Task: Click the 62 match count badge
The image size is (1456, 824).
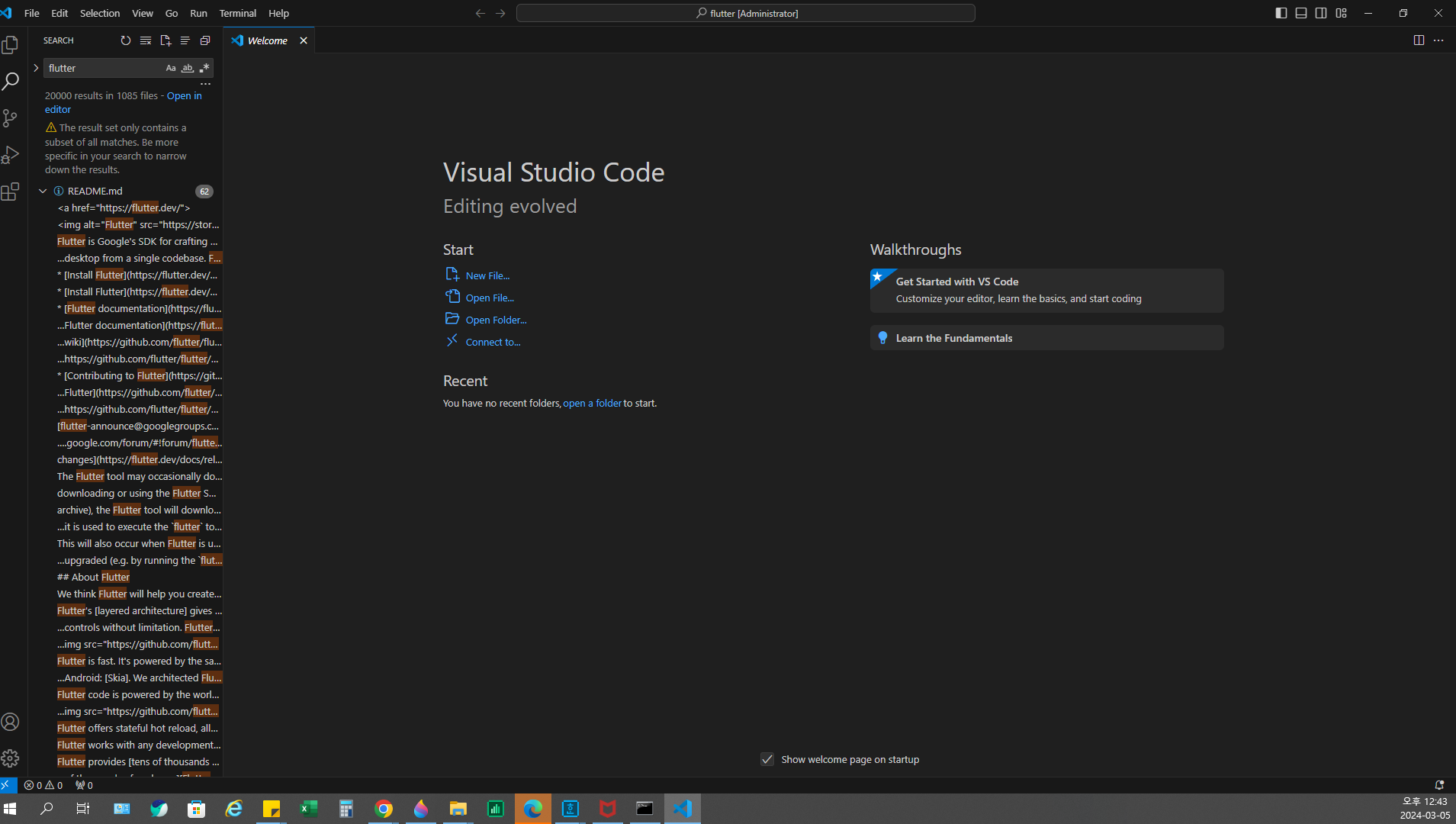Action: [204, 192]
